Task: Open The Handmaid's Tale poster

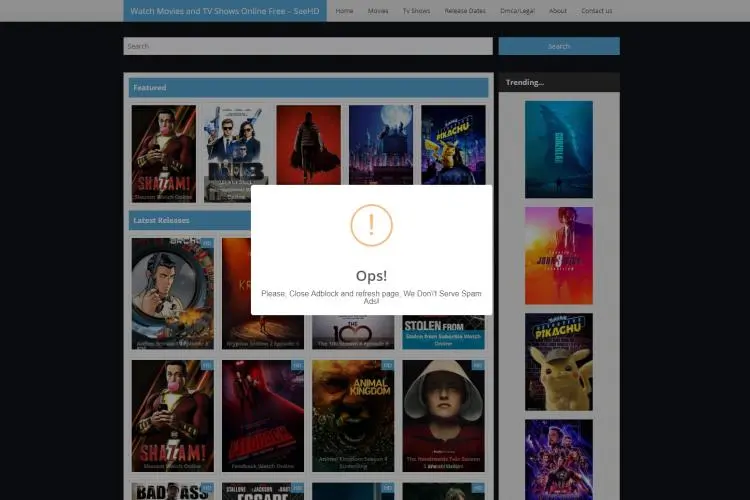Action: (443, 416)
